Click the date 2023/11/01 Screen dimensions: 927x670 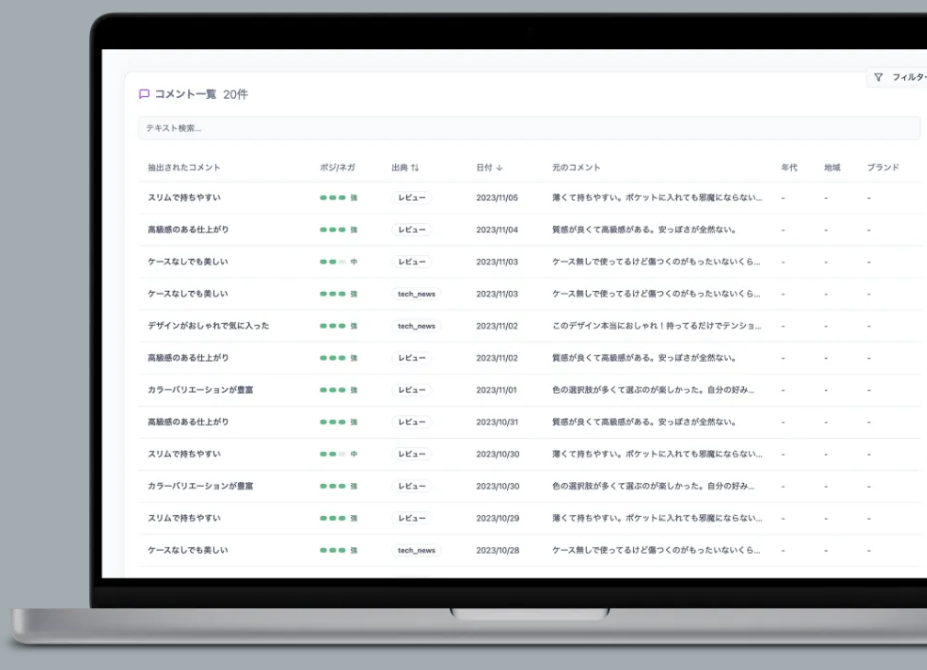click(497, 390)
